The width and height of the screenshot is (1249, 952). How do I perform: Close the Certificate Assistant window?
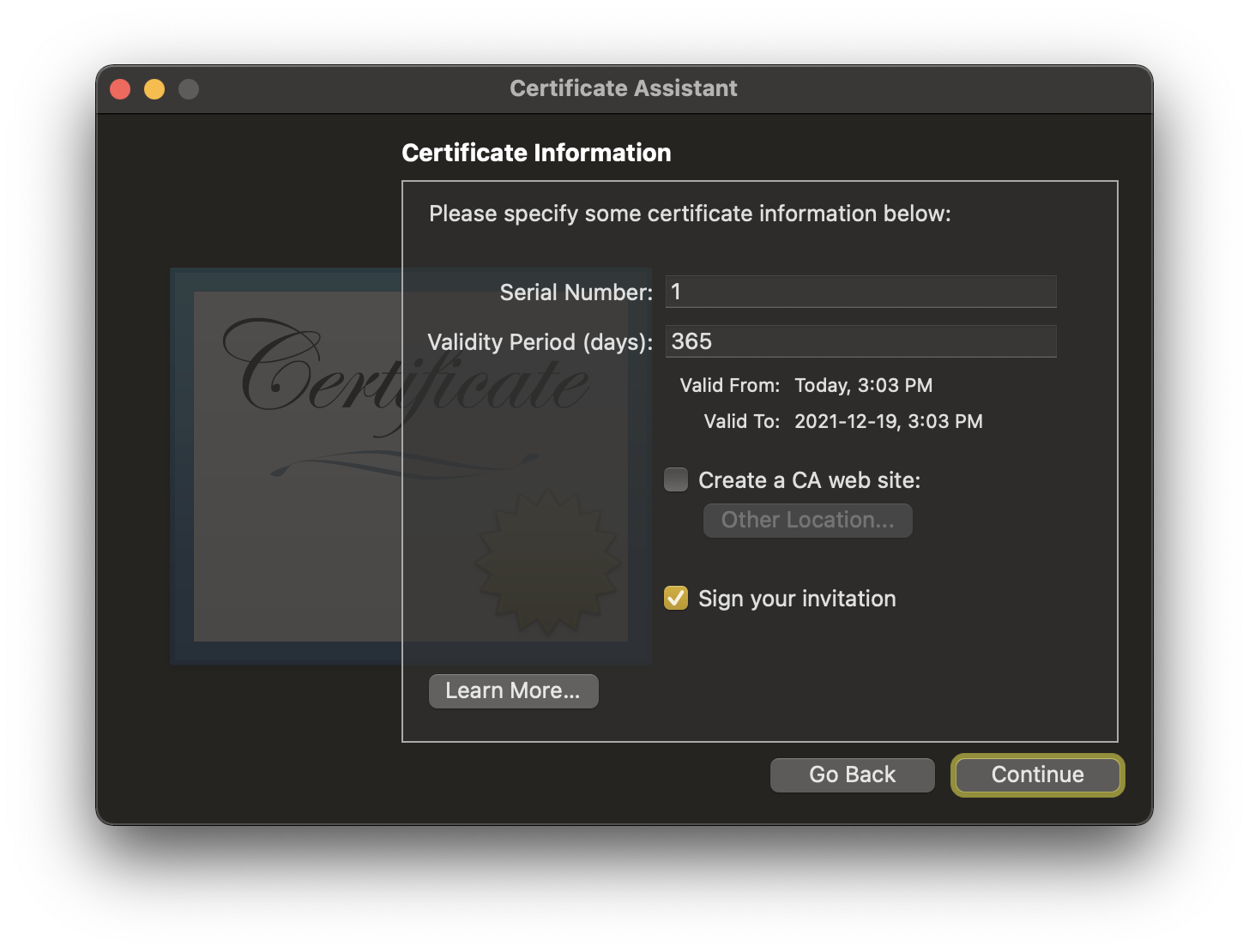click(120, 89)
